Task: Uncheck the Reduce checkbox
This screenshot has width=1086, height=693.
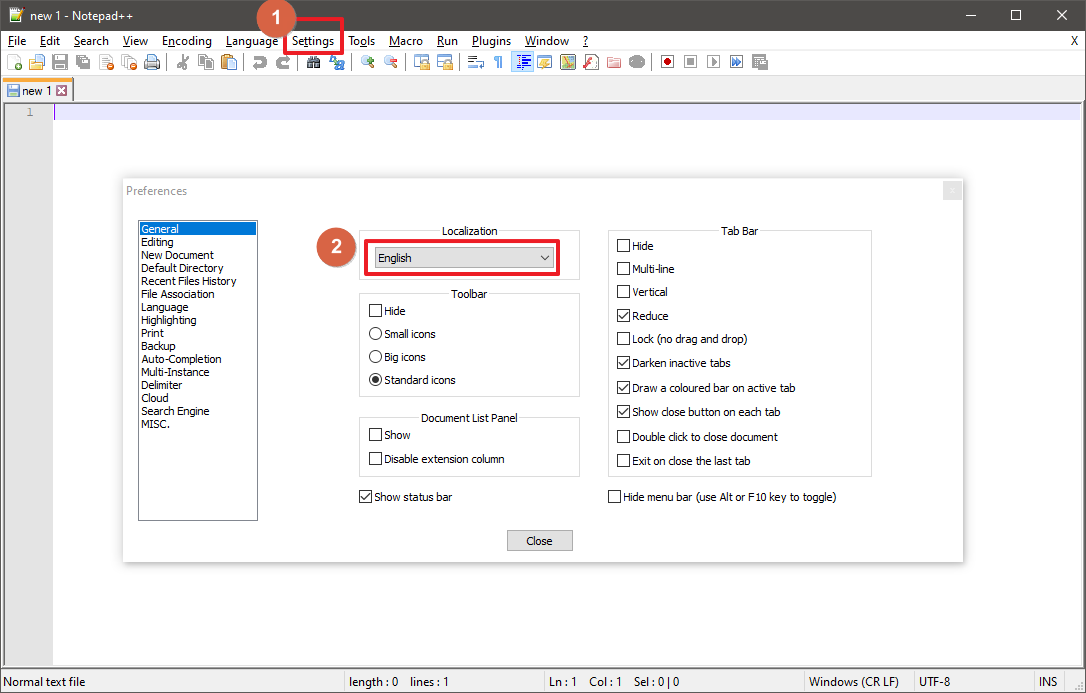Action: click(x=623, y=316)
